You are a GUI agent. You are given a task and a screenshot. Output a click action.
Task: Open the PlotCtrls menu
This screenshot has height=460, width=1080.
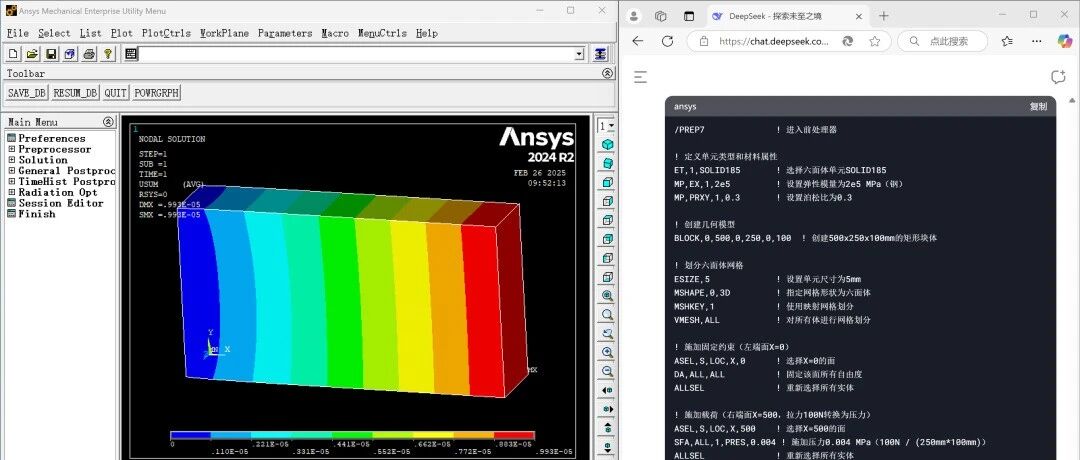tap(166, 33)
